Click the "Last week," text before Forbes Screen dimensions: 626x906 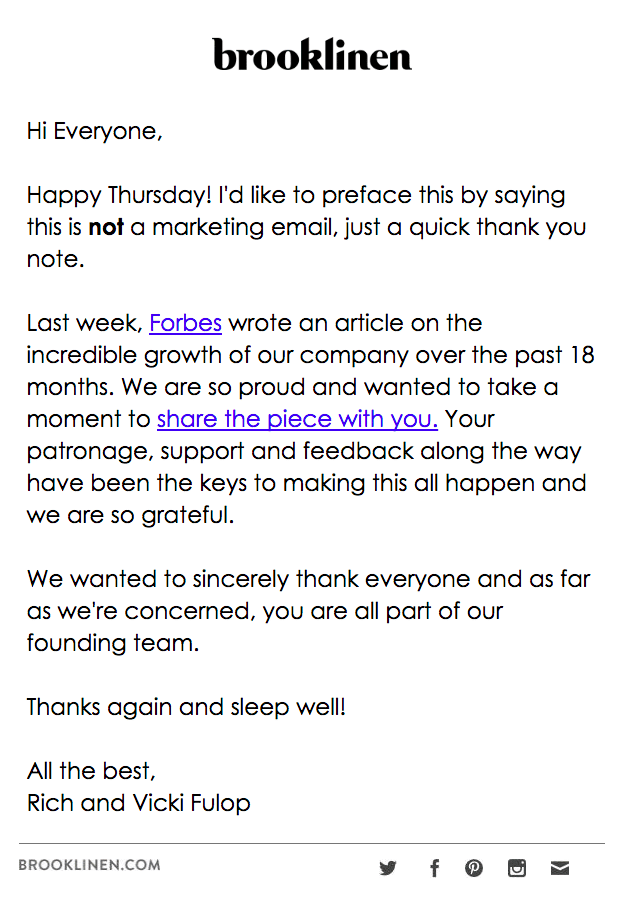84,323
